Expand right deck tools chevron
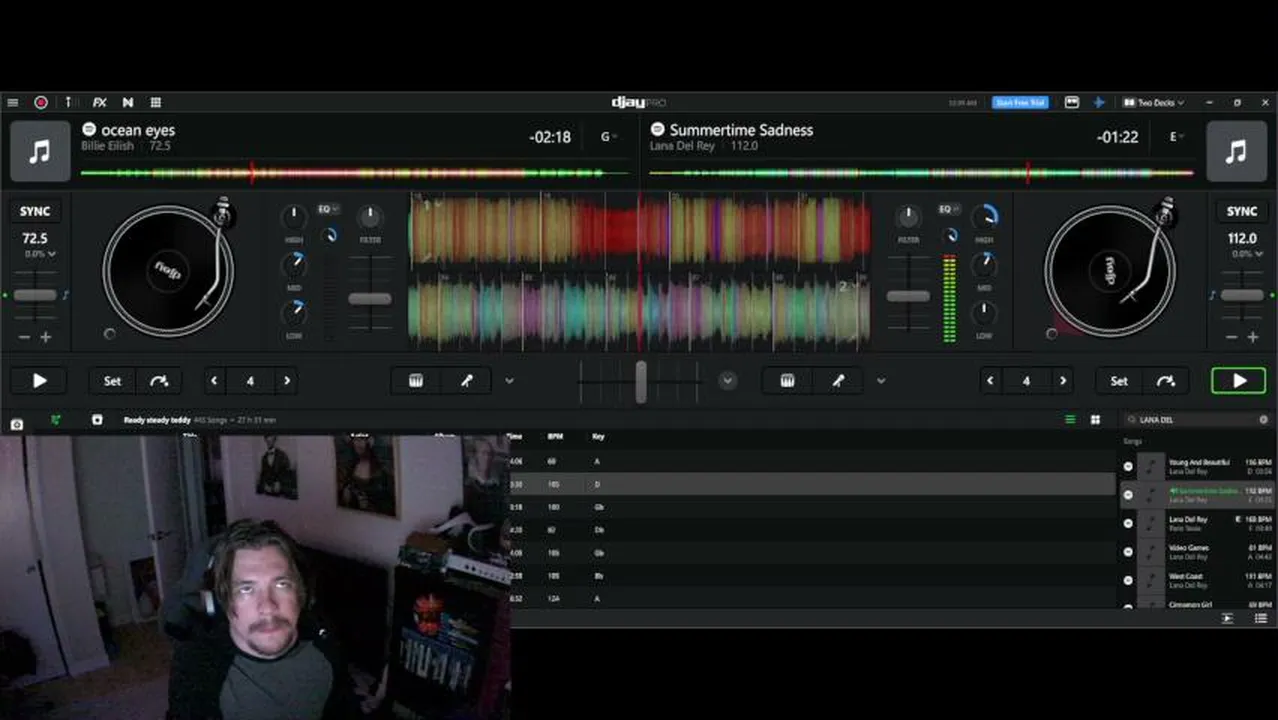Image resolution: width=1278 pixels, height=720 pixels. 881,381
